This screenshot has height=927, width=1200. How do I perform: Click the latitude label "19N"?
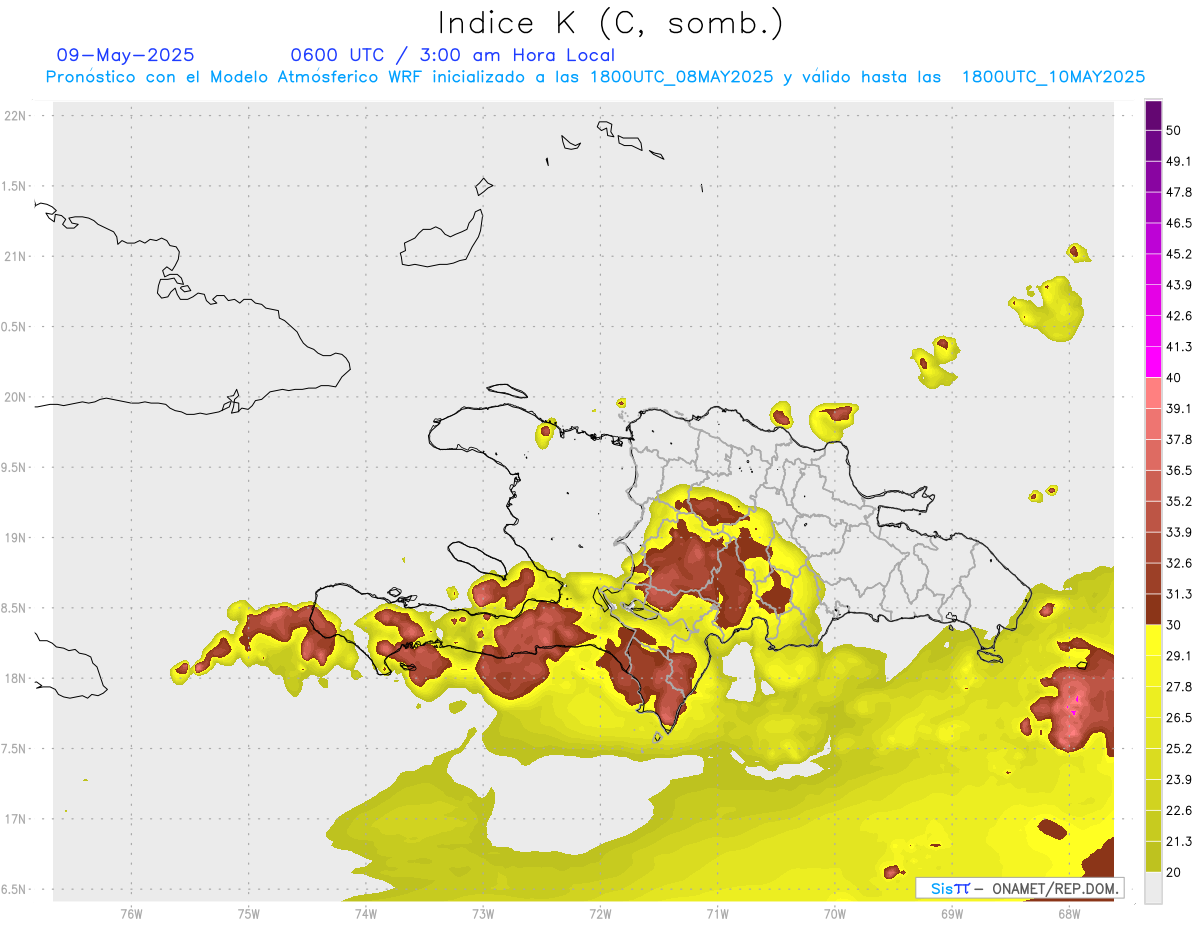15,537
